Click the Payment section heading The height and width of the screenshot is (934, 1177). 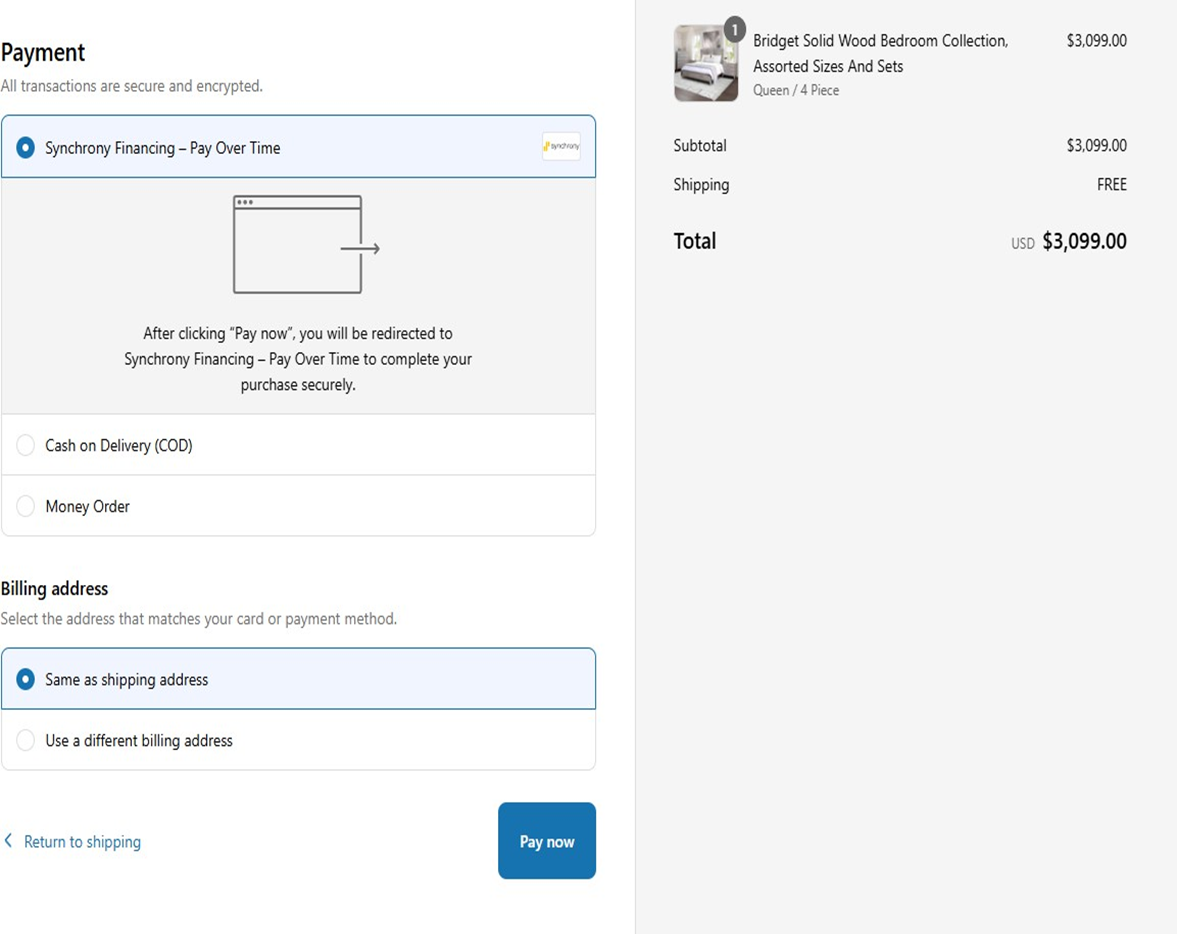pyautogui.click(x=43, y=53)
